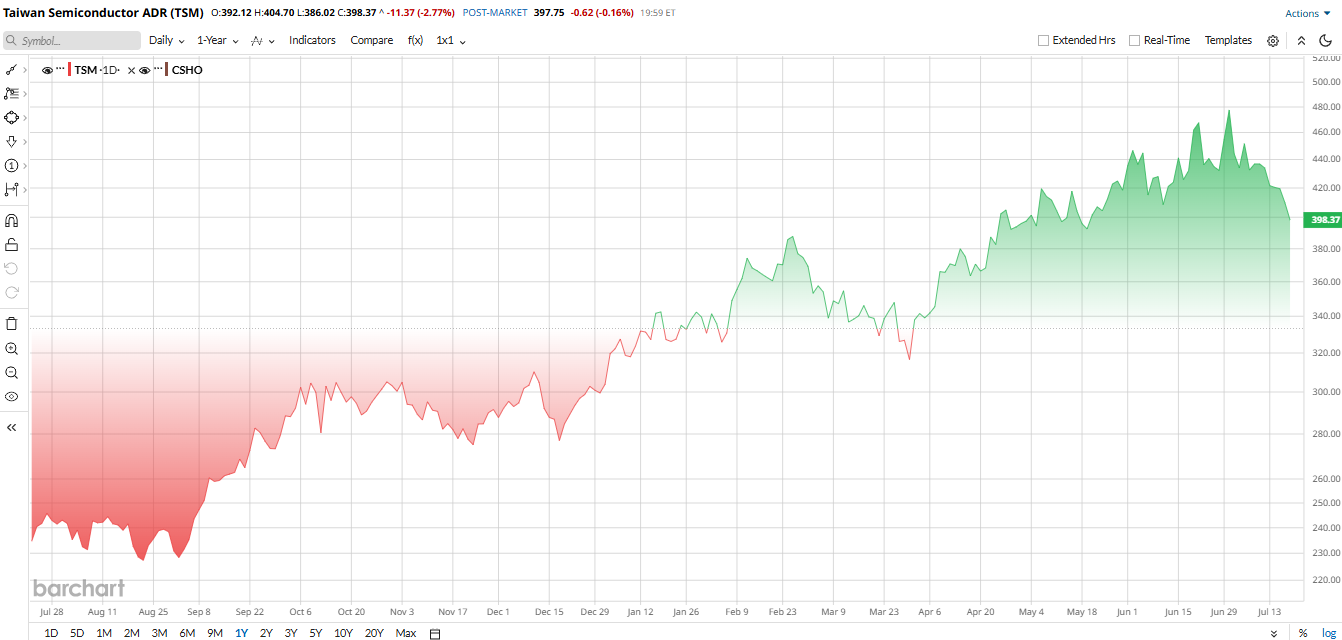Select the 10Y time range
The image size is (1342, 640).
[343, 633]
